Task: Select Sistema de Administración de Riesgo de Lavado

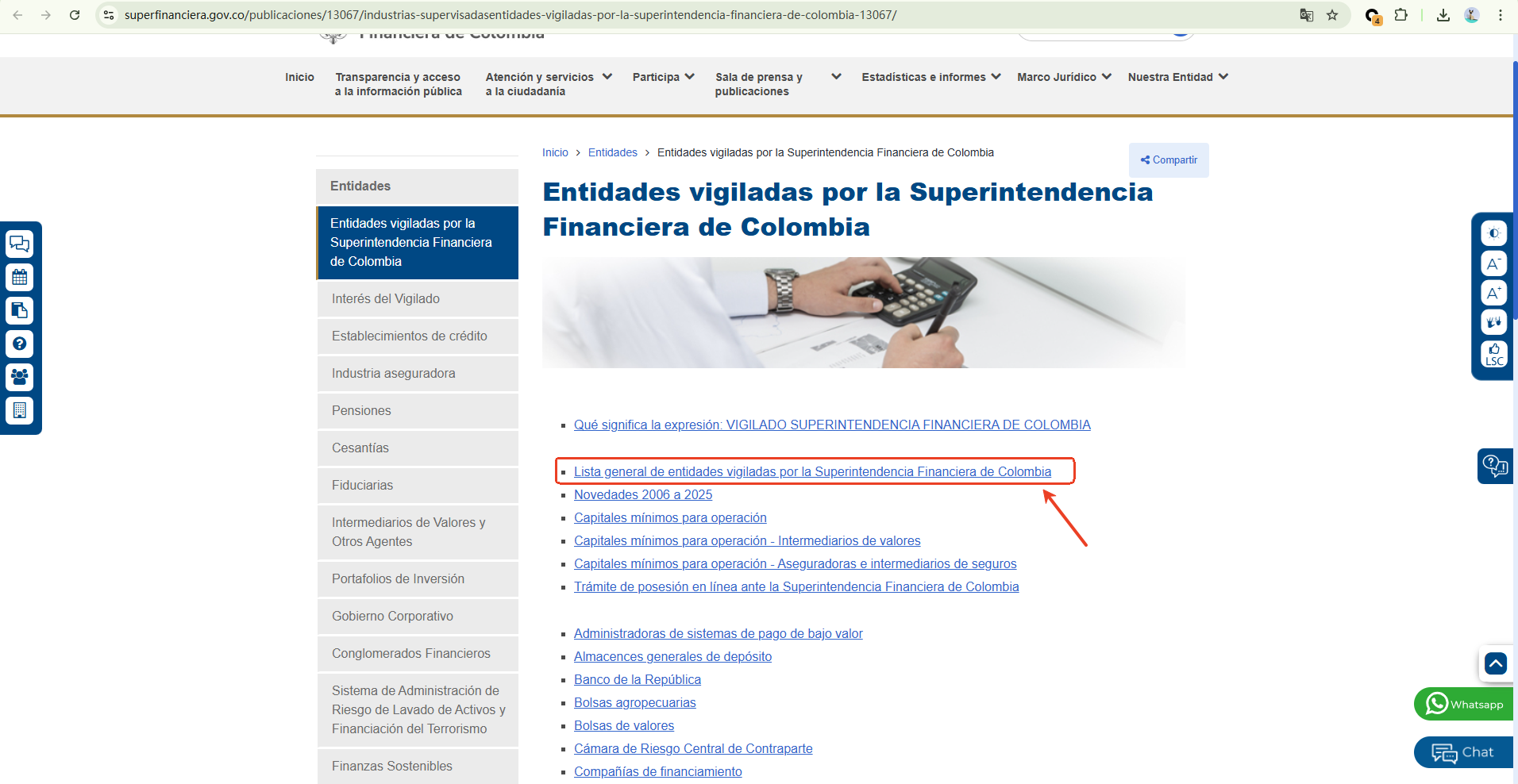Action: (x=418, y=710)
